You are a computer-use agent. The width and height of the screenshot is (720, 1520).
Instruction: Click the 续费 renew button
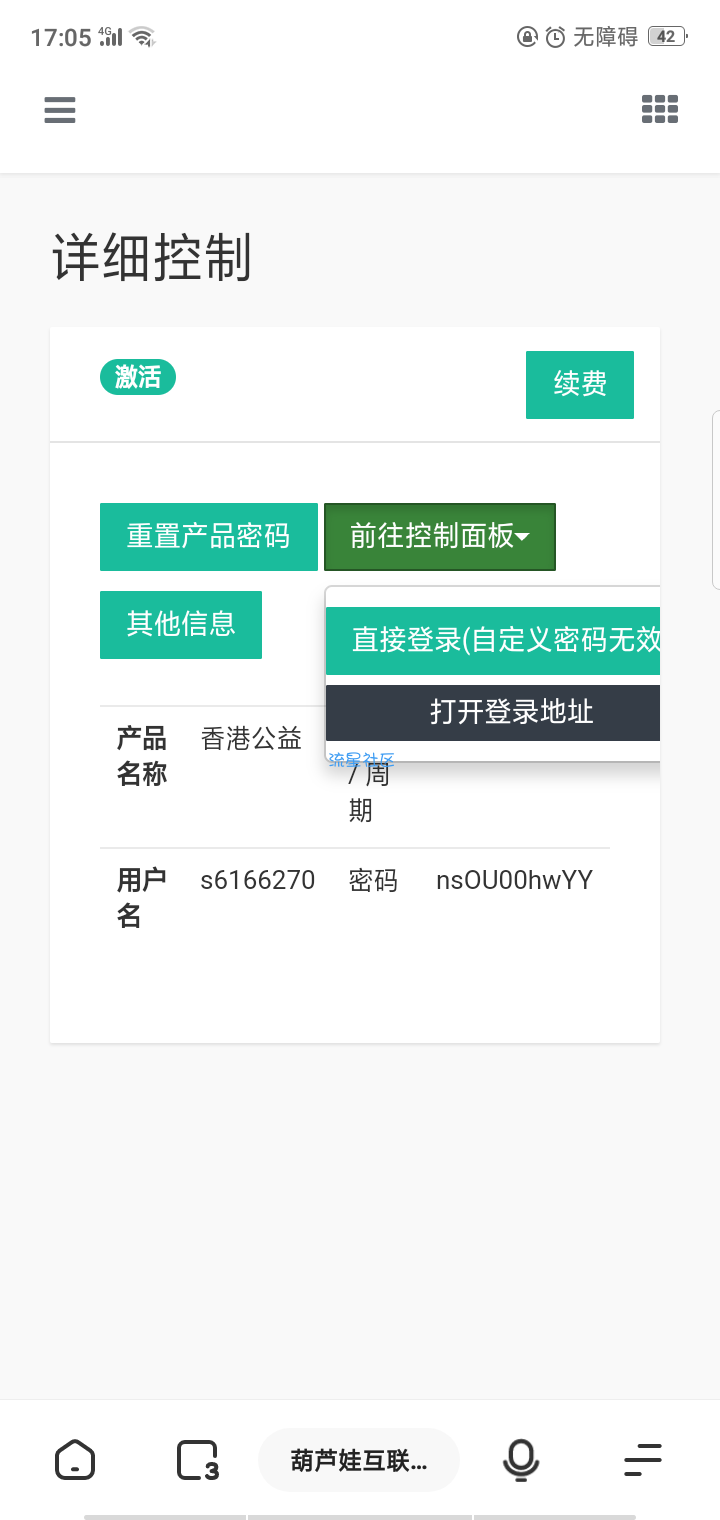coord(580,384)
